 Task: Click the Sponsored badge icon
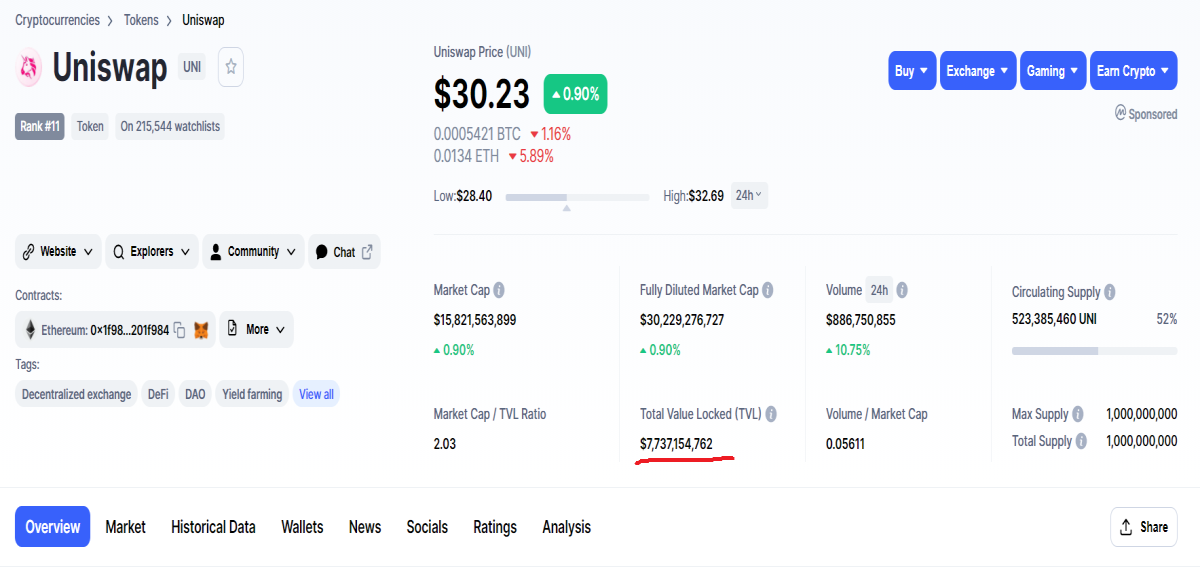click(x=1121, y=113)
